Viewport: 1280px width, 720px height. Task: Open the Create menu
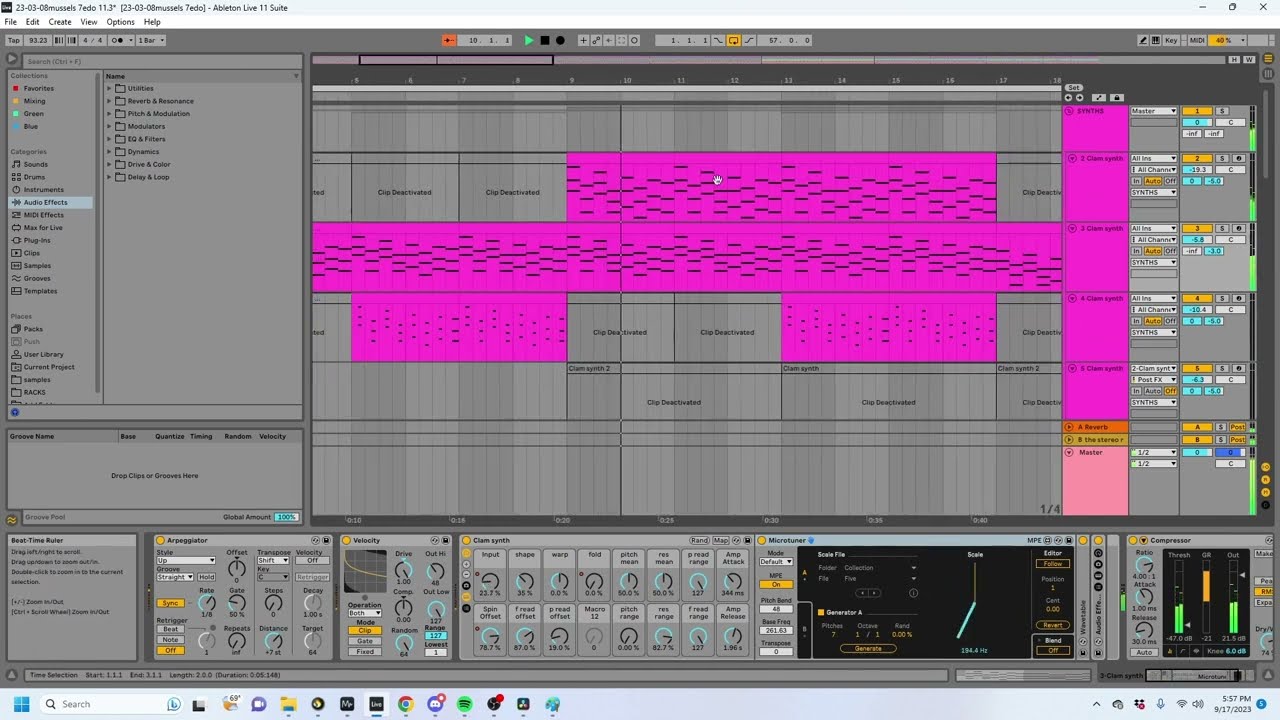(60, 22)
